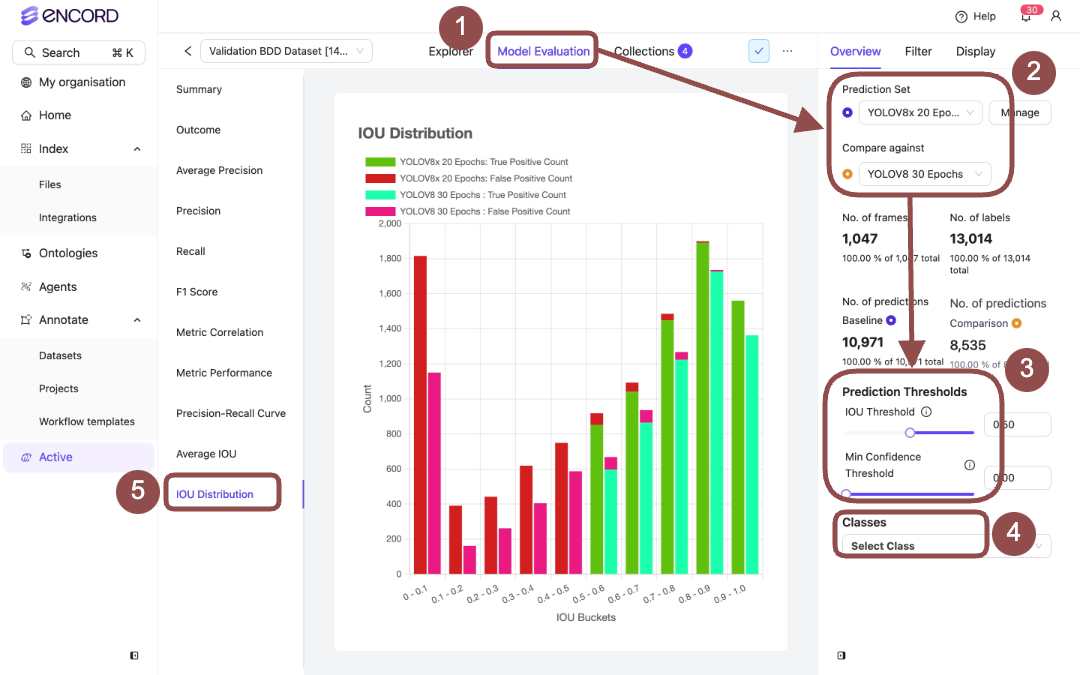Collapse the Annotate section chevron
1080x675 pixels.
pos(137,320)
